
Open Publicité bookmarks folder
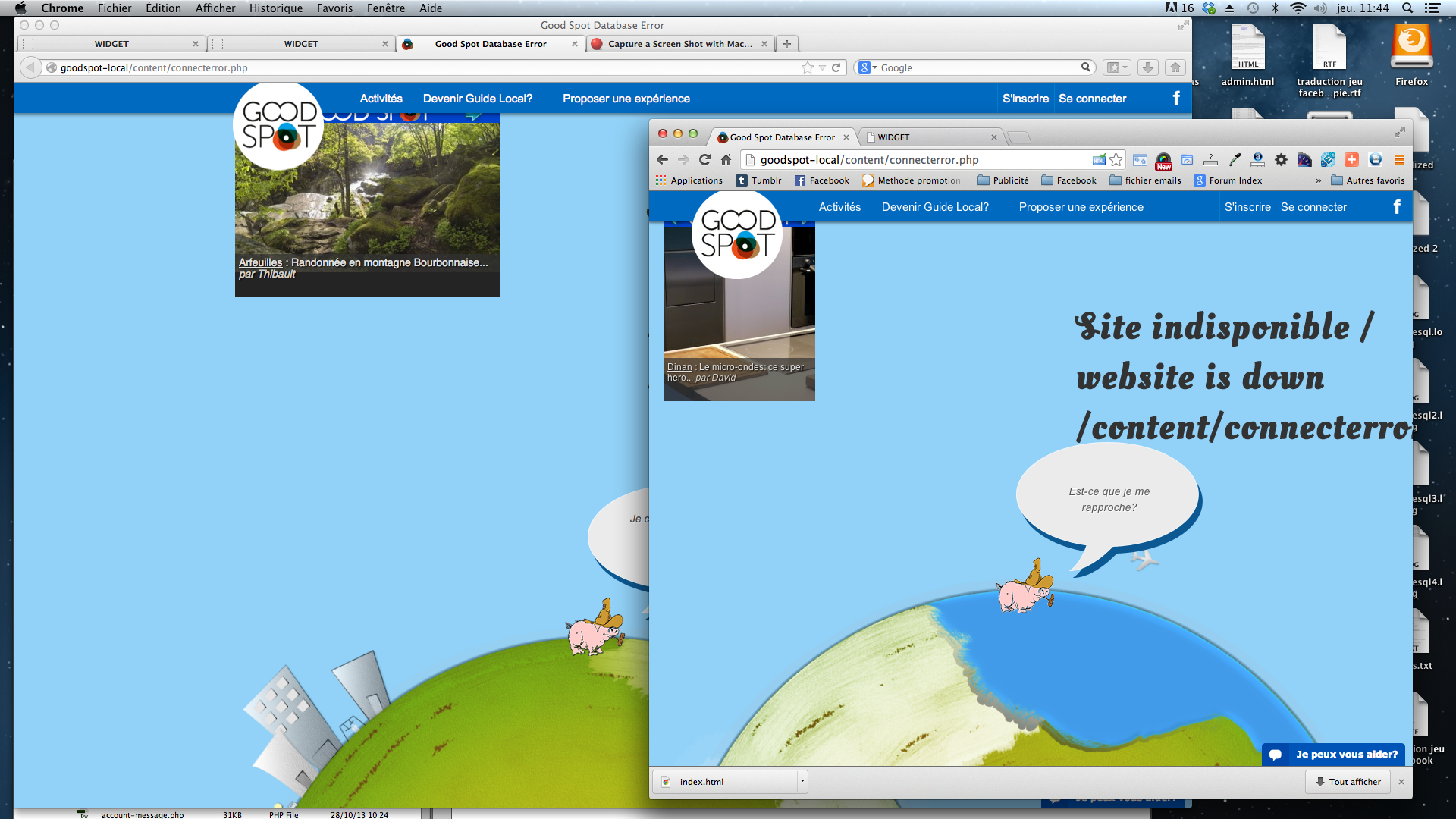pos(1003,180)
